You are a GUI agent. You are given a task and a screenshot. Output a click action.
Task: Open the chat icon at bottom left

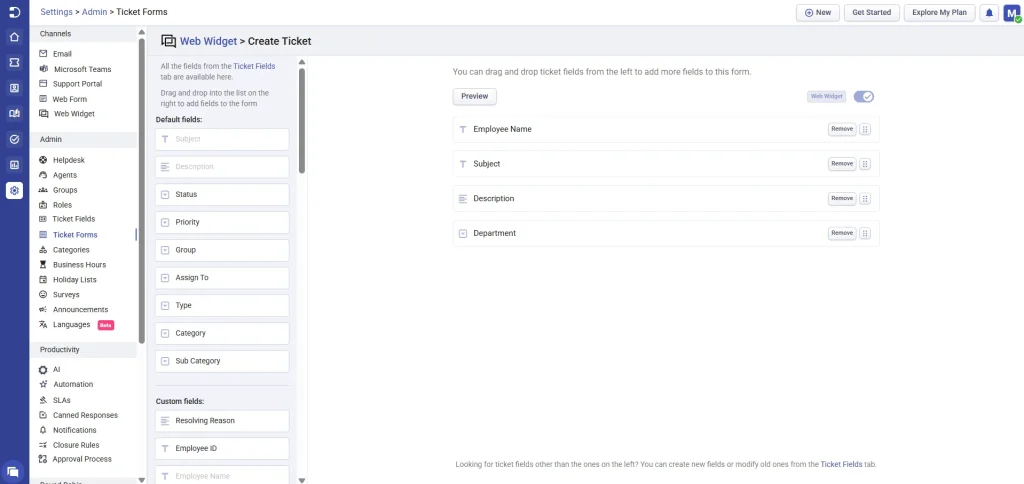[13, 470]
